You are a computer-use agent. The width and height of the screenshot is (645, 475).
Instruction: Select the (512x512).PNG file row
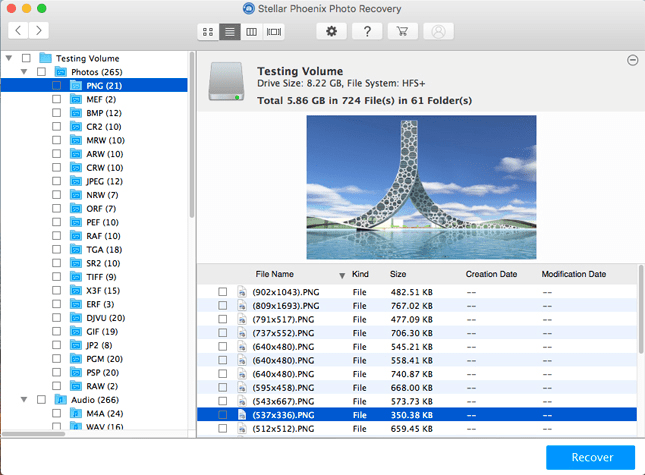tap(417, 429)
